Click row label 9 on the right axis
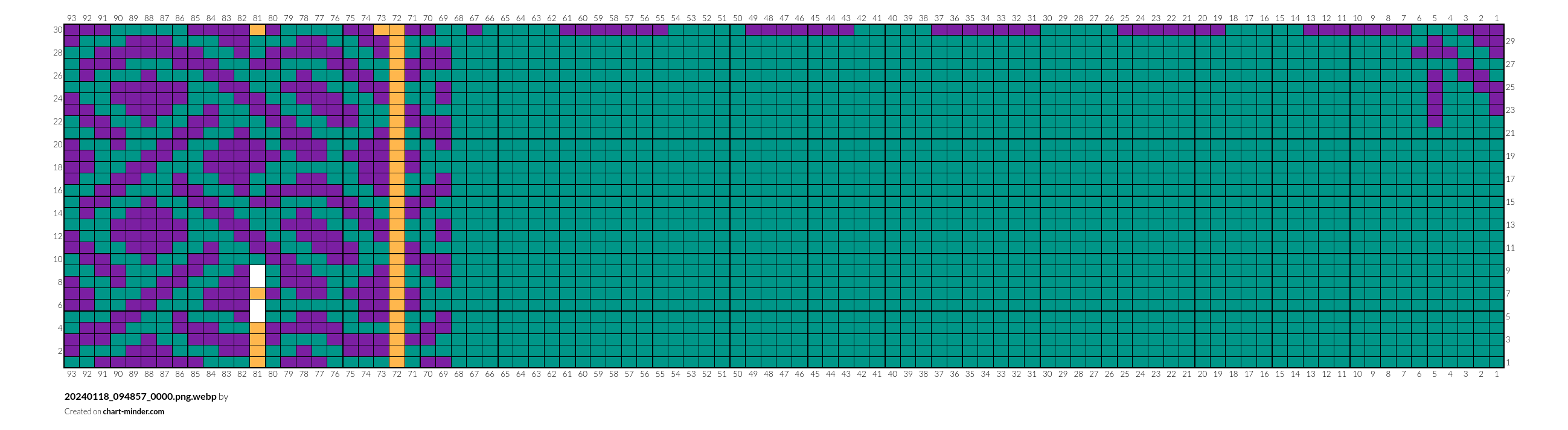The height and width of the screenshot is (430, 1568). point(1508,271)
